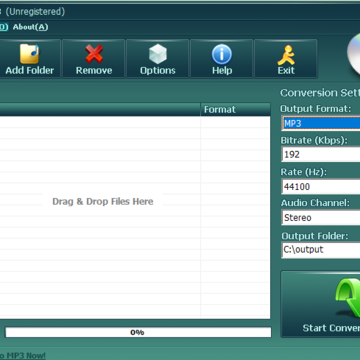Open Help with the blue info icon
The width and height of the screenshot is (360, 360).
coord(222,55)
